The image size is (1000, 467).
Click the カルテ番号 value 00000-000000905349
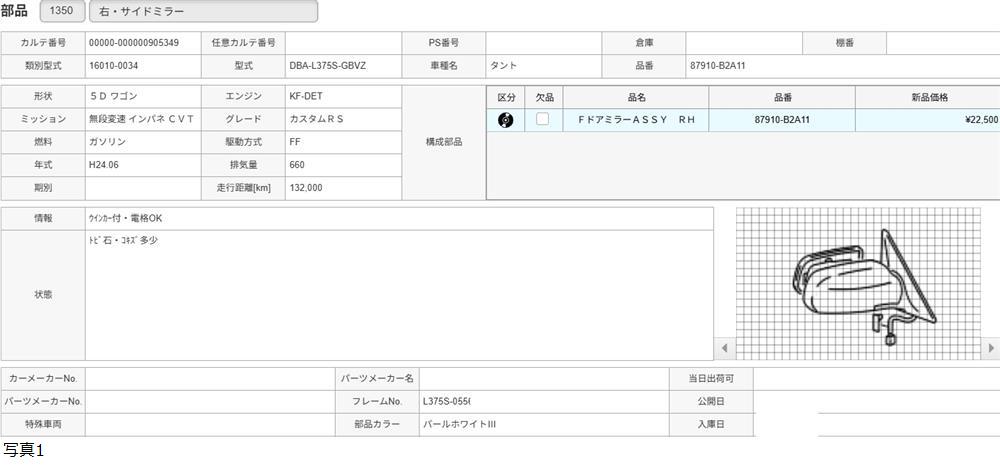(143, 43)
